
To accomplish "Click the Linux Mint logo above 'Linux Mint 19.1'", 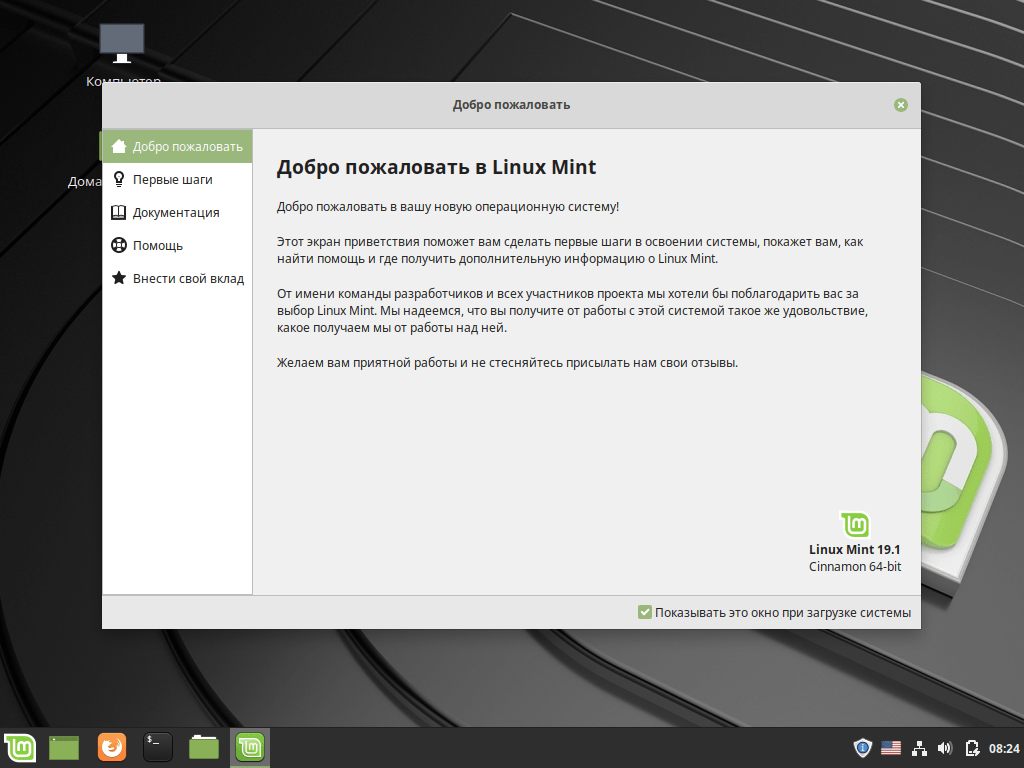I will pos(855,524).
